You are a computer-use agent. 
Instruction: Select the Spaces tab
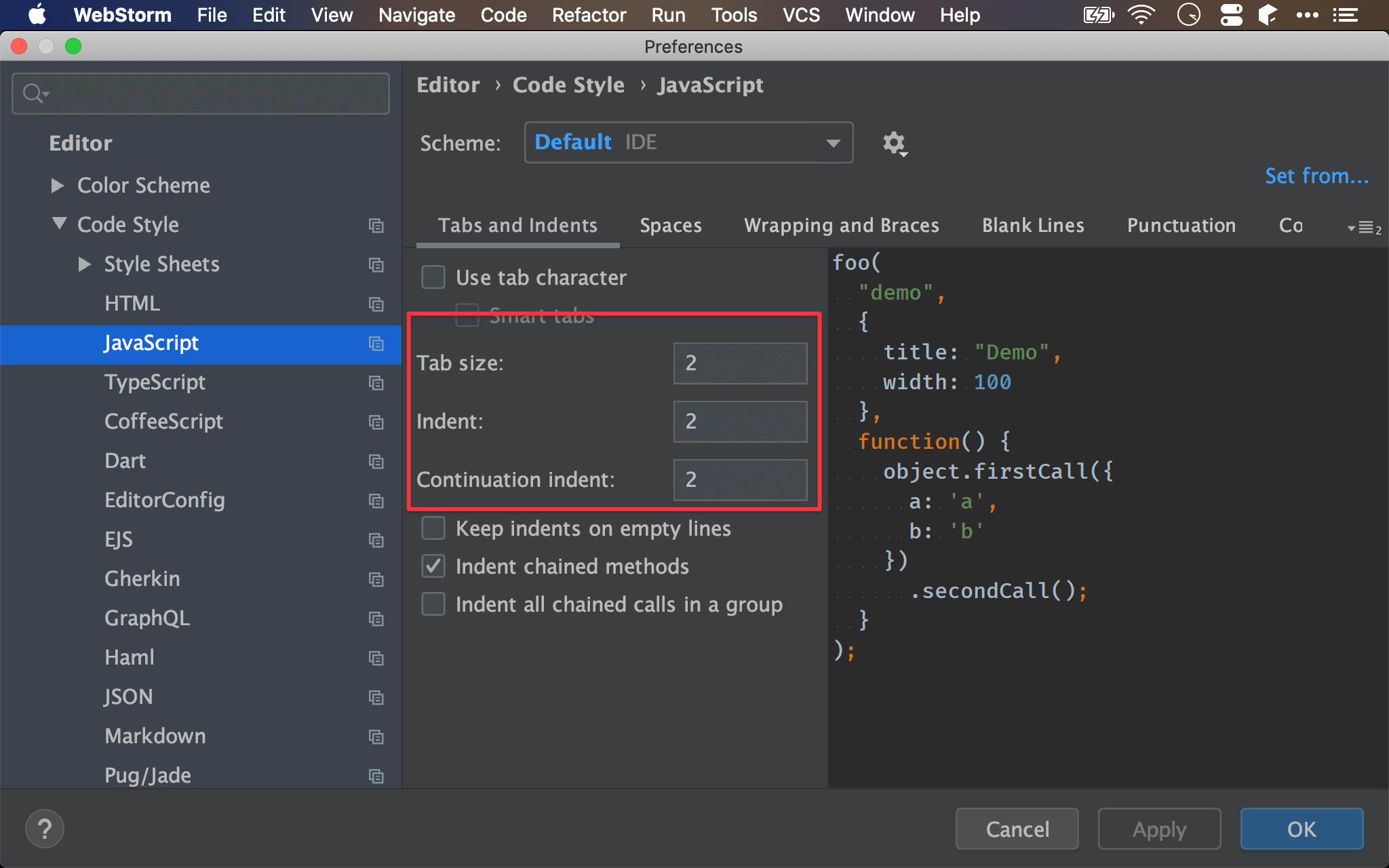point(670,225)
